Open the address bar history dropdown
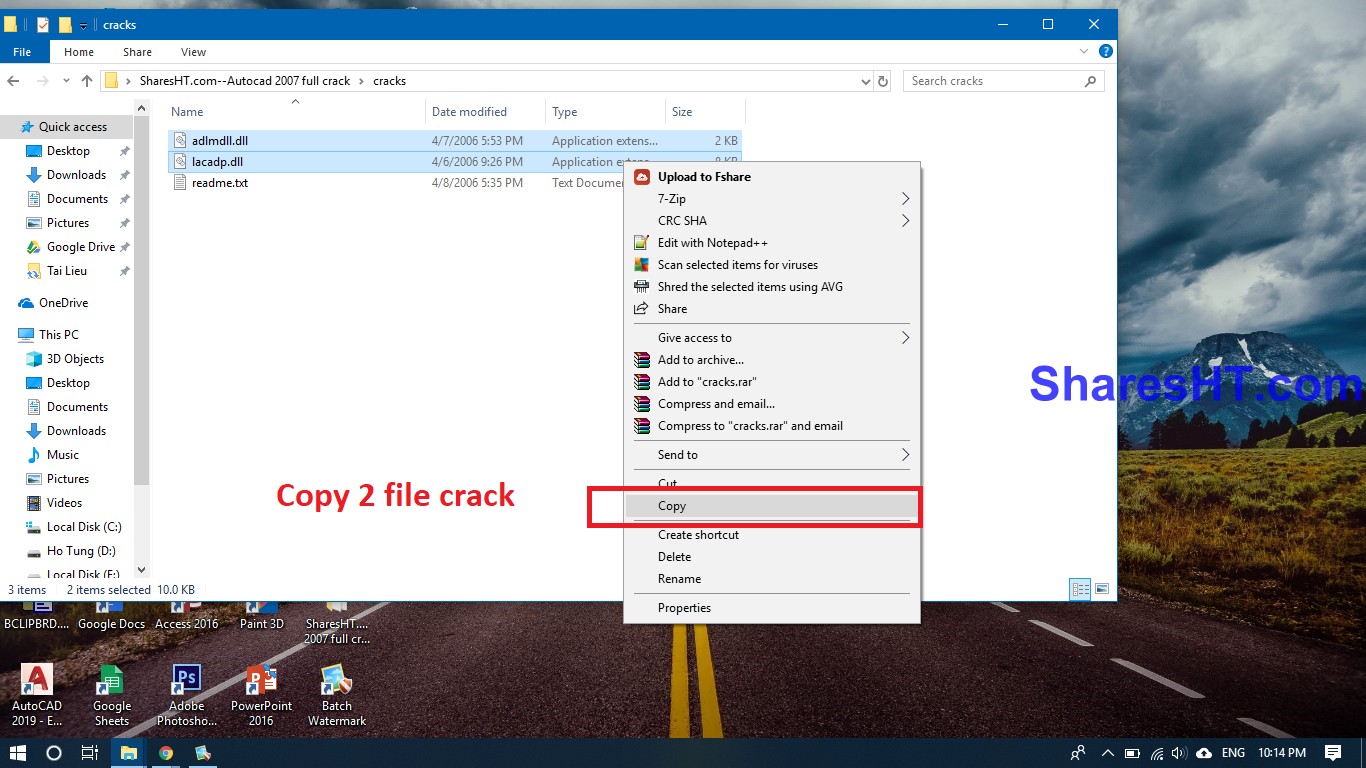This screenshot has height=768, width=1366. pyautogui.click(x=865, y=81)
